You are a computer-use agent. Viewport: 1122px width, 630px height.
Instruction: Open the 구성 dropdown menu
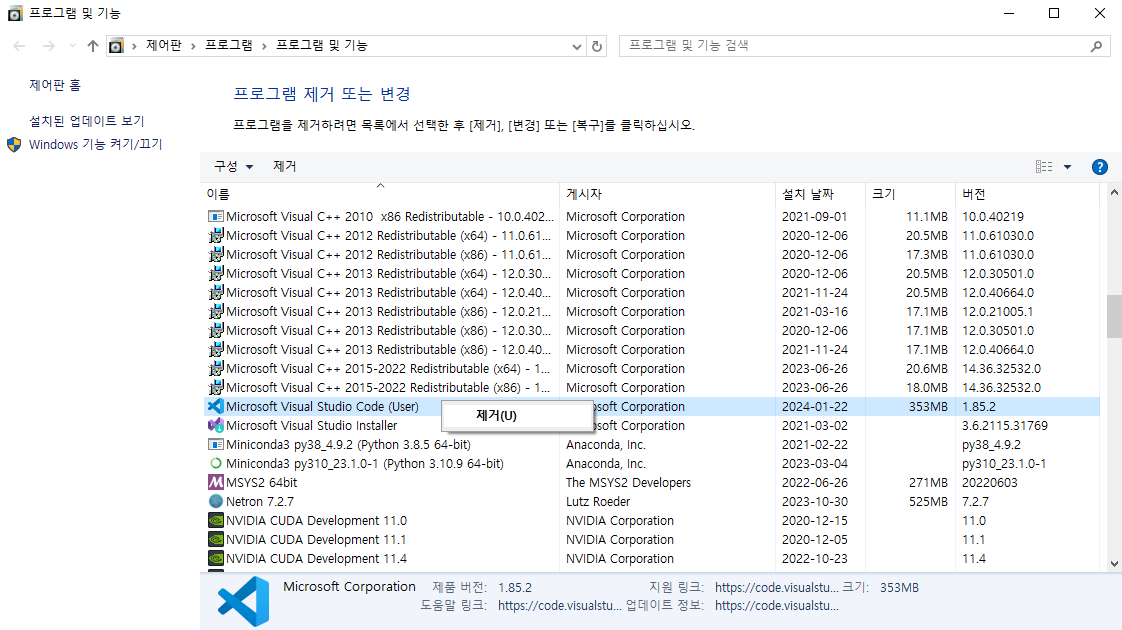(x=233, y=166)
